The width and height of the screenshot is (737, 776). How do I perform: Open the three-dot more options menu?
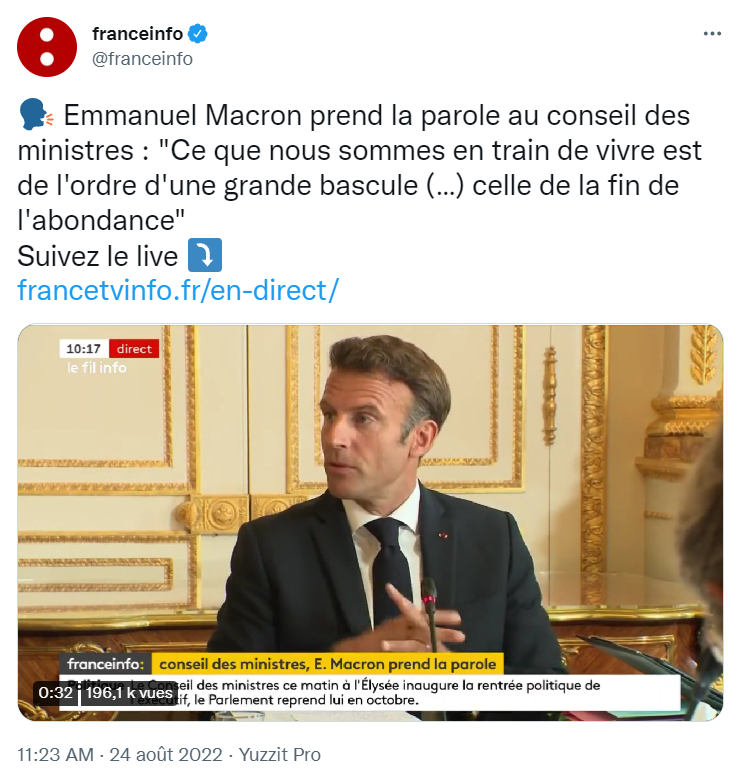coord(712,34)
